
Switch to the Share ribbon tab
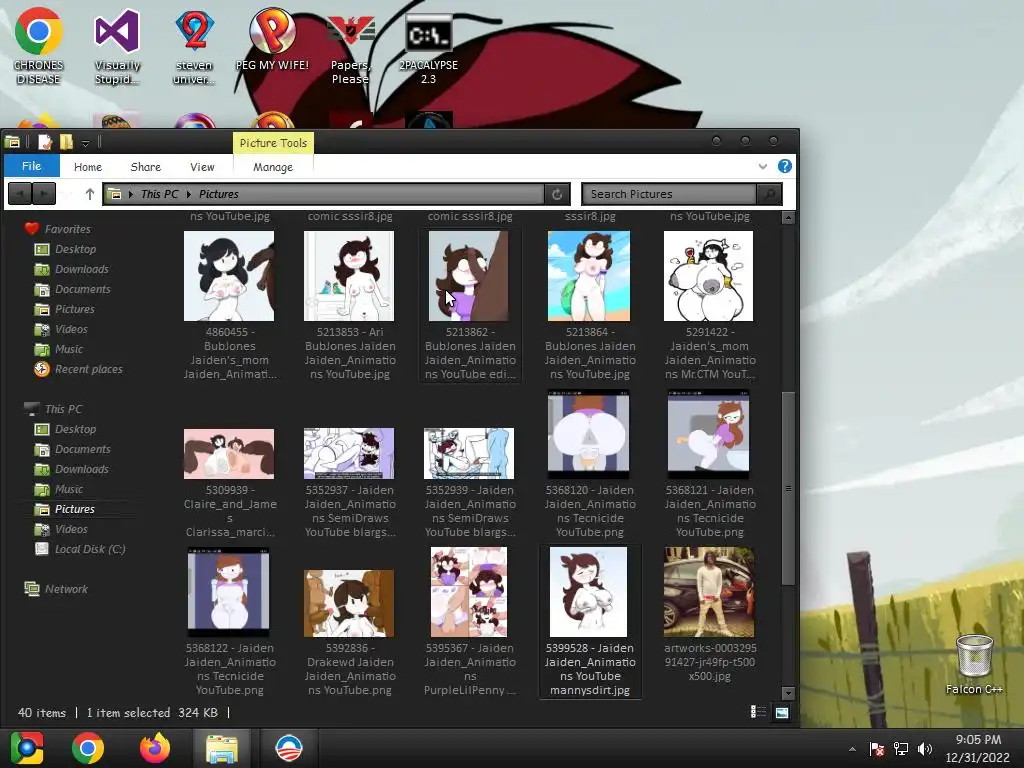click(146, 167)
